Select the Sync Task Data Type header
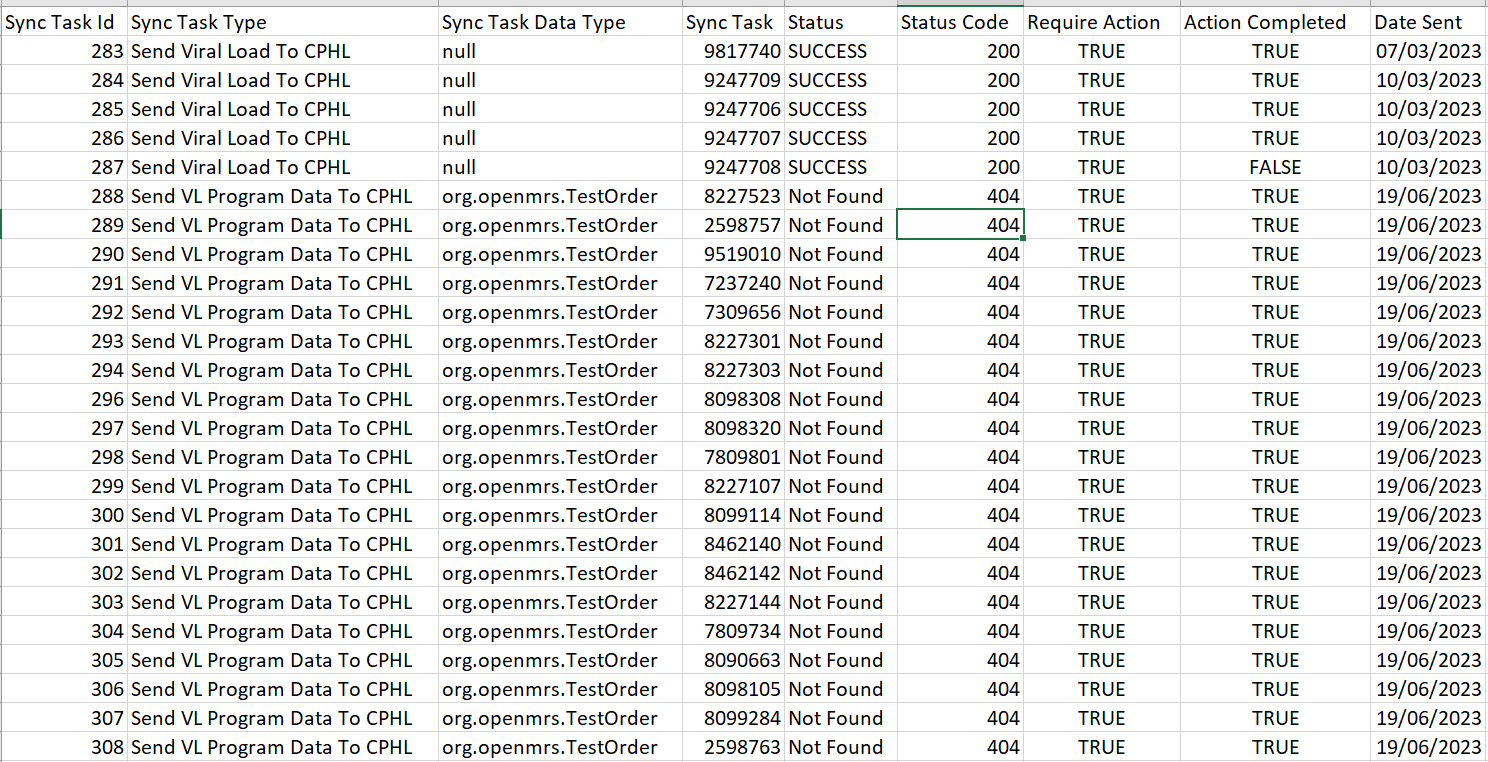This screenshot has width=1488, height=762. click(560, 22)
